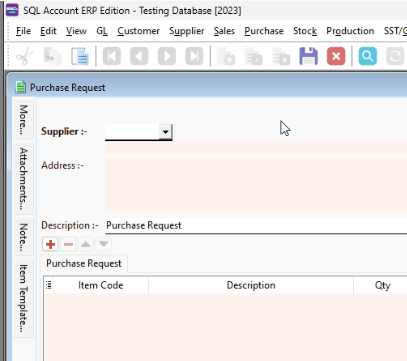Screen dimensions: 407x361
Task: Click the New document toolbar icon
Action: coord(226,56)
